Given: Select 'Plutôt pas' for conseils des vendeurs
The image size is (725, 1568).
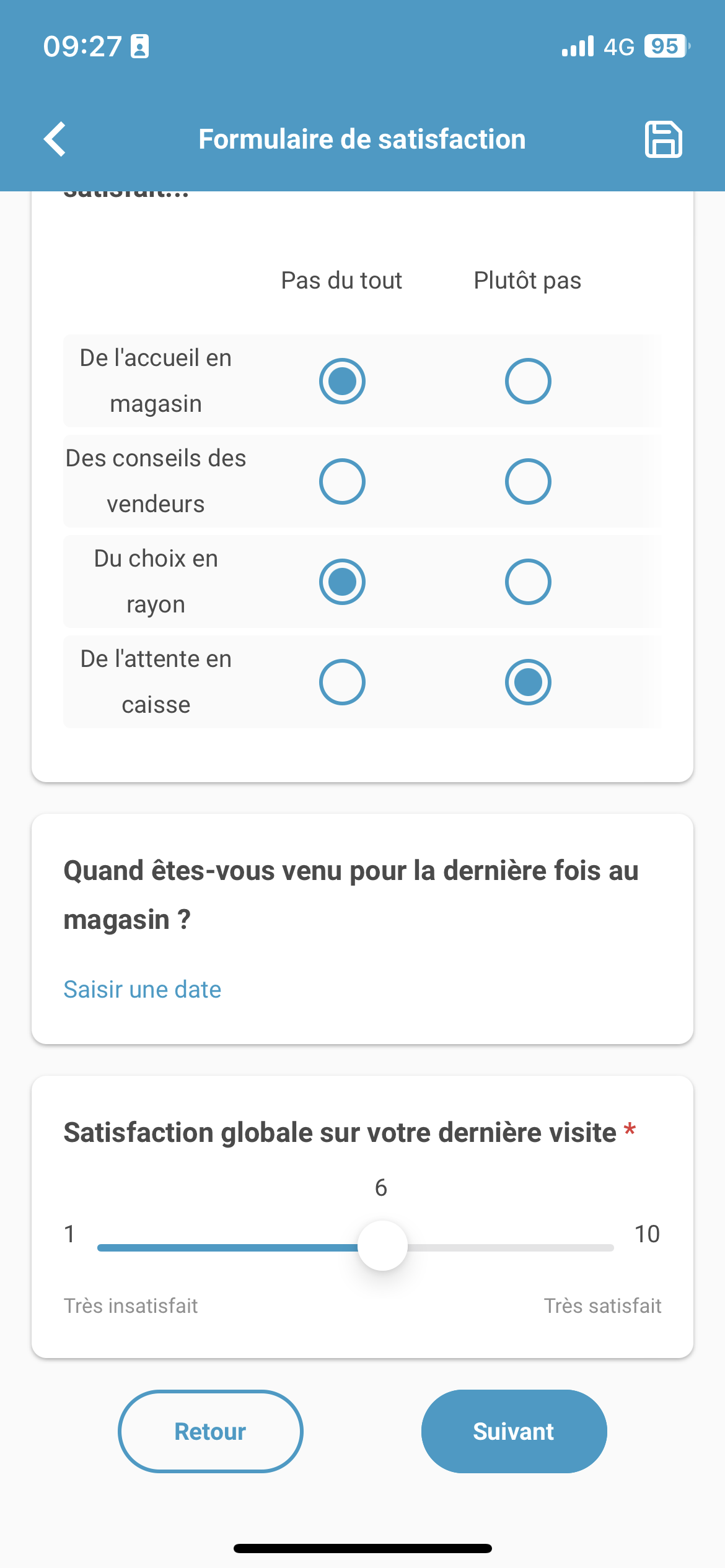Looking at the screenshot, I should 528,481.
